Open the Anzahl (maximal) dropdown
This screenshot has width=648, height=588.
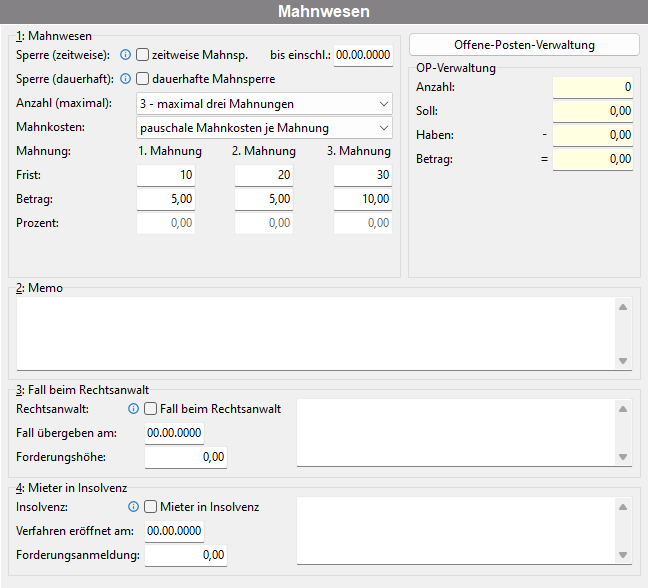point(264,104)
